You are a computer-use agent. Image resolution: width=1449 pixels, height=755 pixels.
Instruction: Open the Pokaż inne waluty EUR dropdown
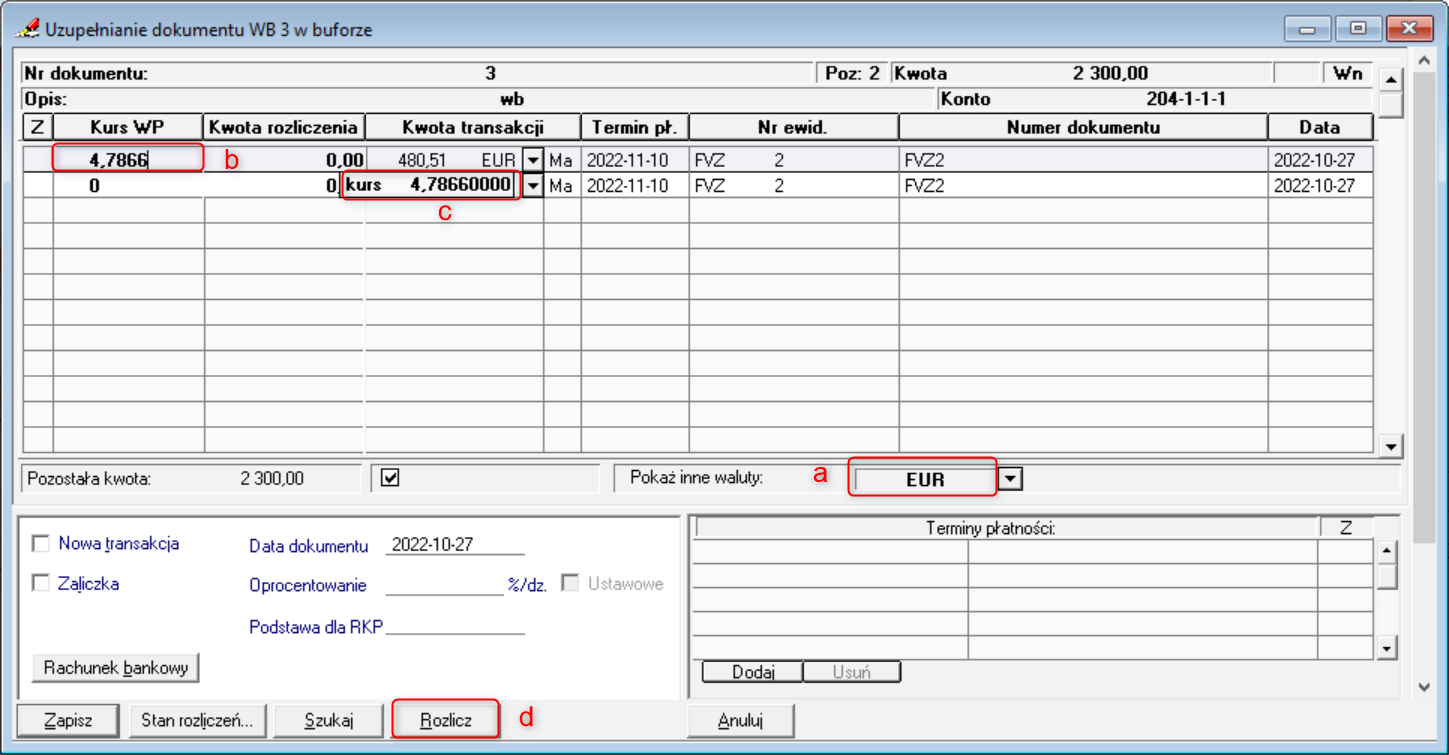click(x=1012, y=479)
